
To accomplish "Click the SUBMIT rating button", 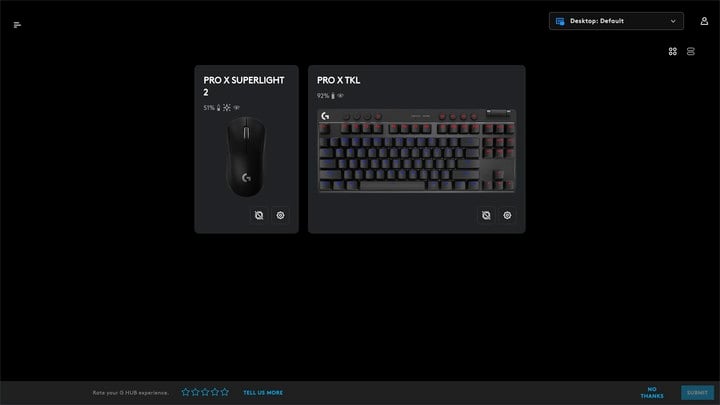I will [x=697, y=393].
